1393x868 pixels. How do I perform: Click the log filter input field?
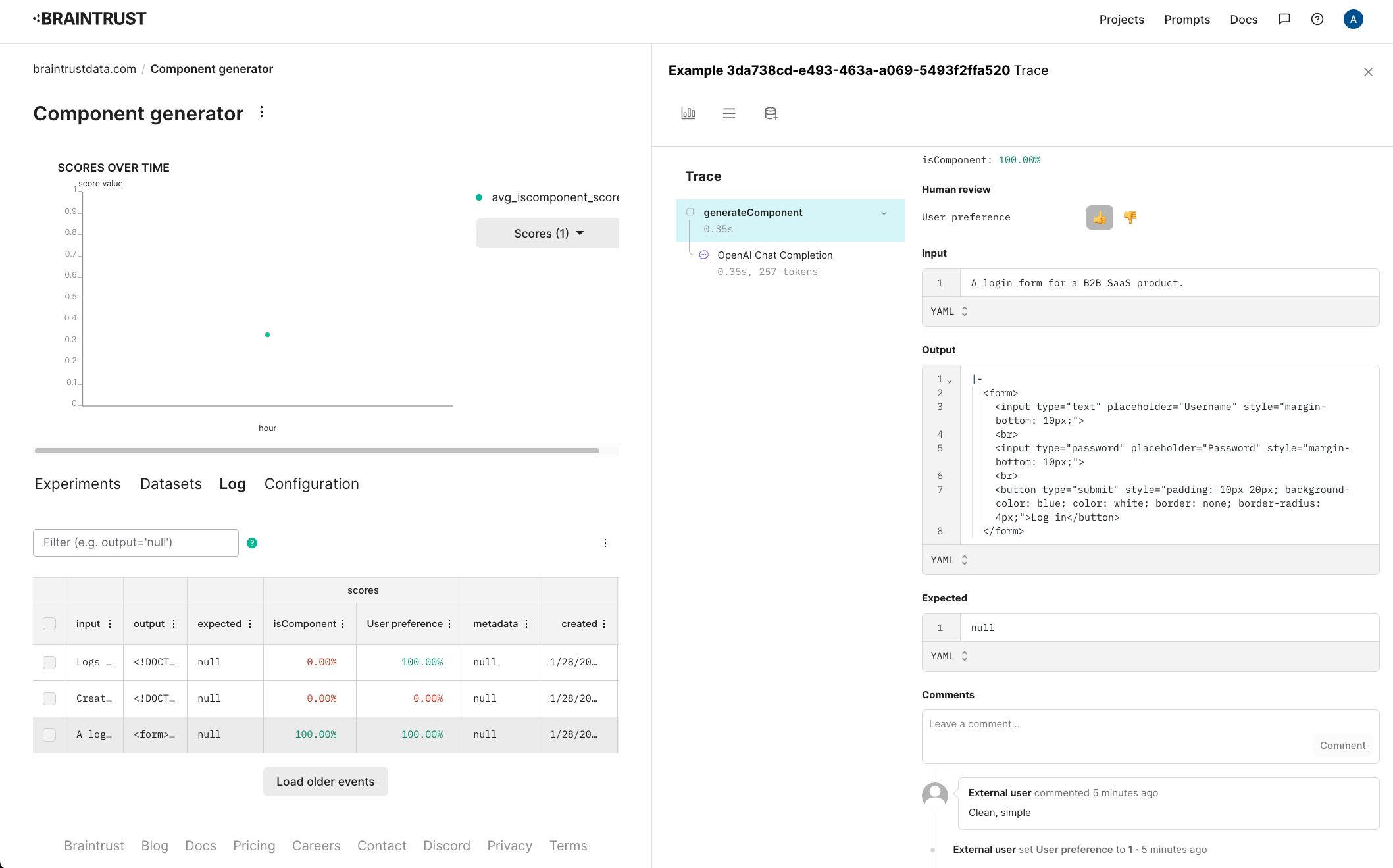136,543
